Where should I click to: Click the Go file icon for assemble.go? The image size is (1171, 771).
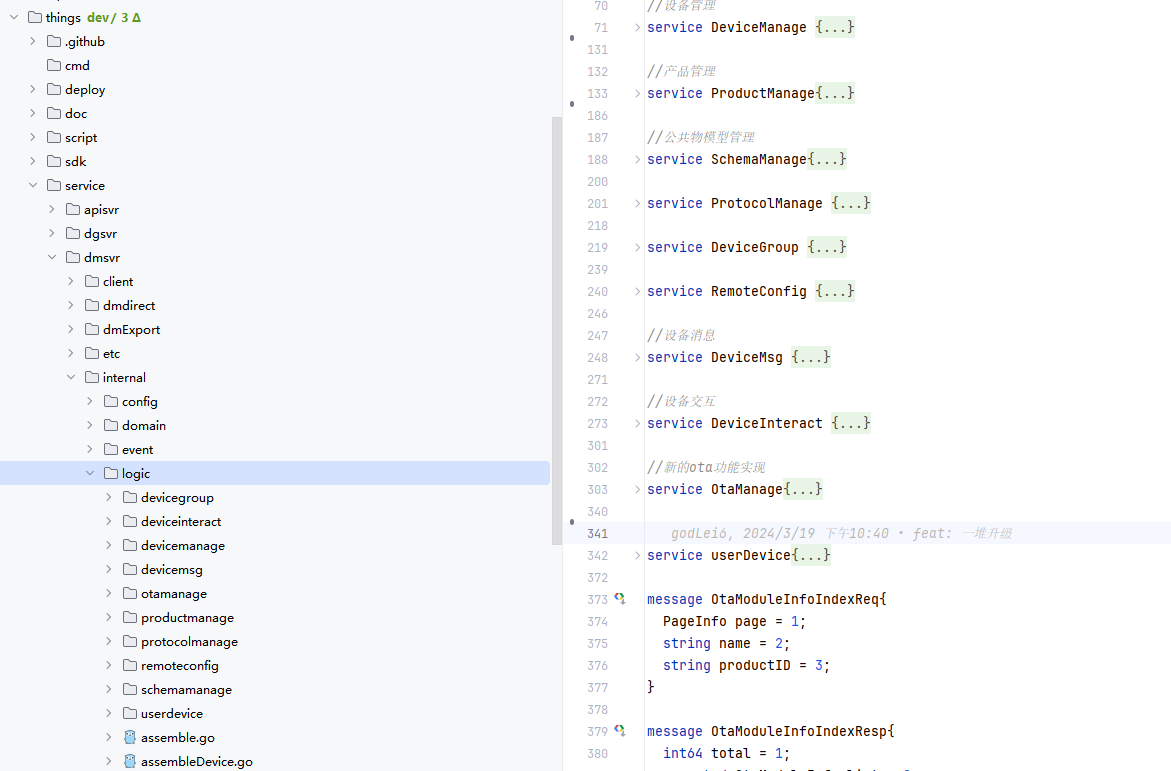pos(130,737)
